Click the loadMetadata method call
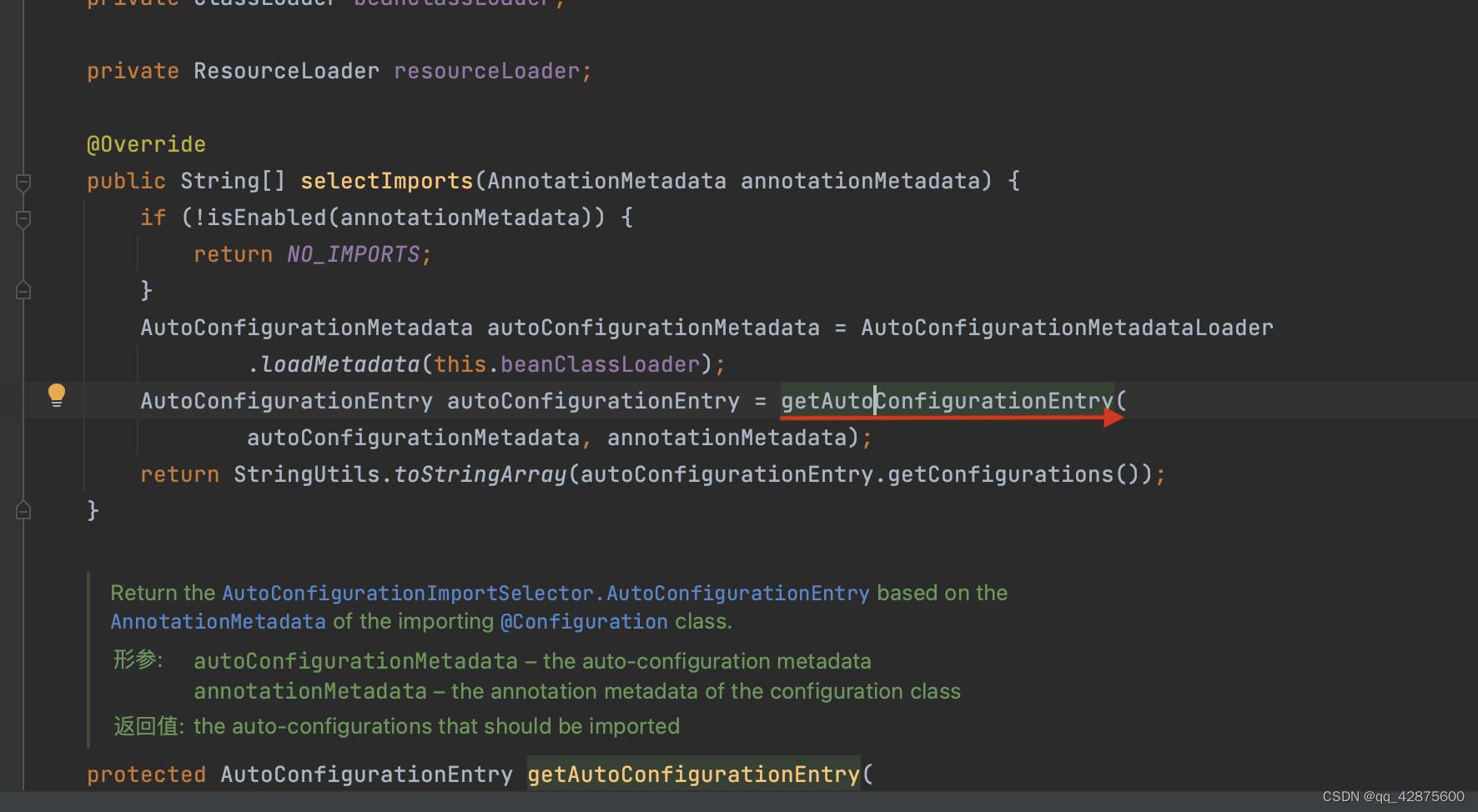 pos(340,364)
